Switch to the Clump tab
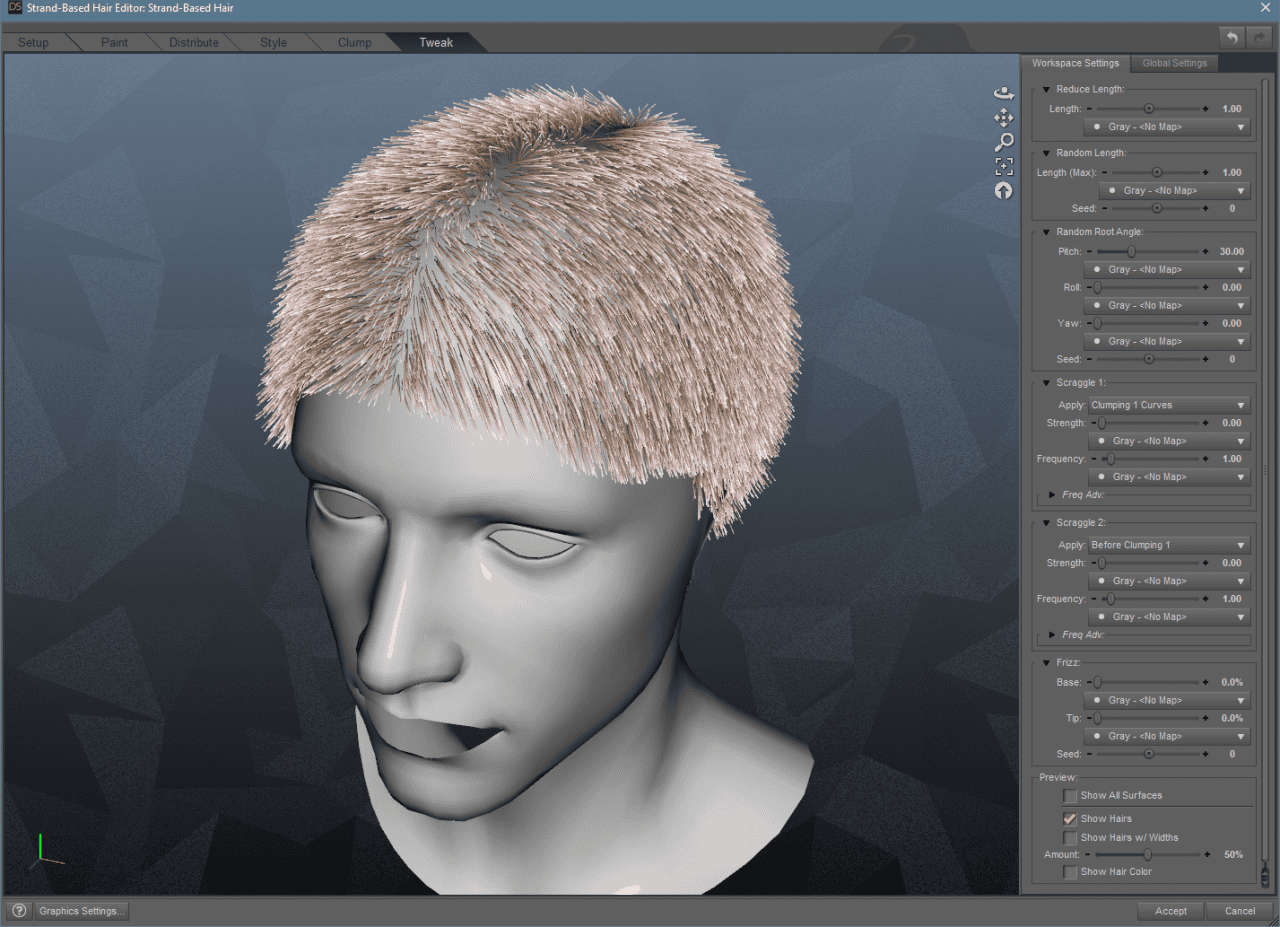 [x=354, y=42]
